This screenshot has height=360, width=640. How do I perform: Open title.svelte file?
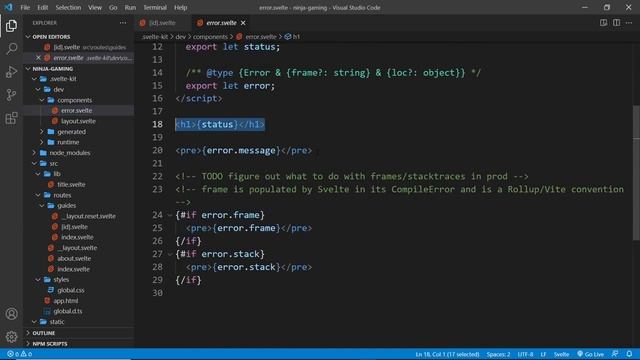click(71, 184)
